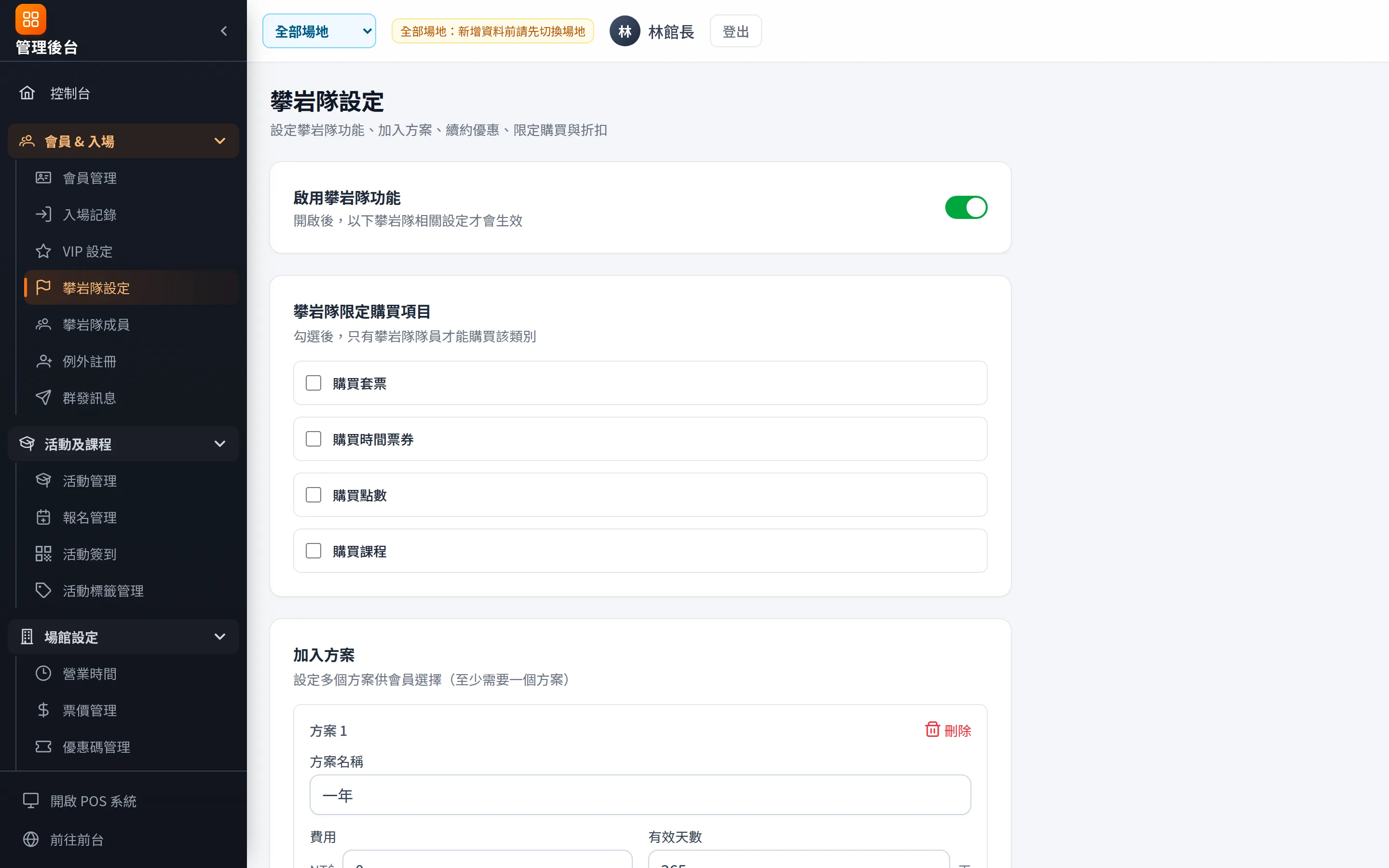Delete 方案 1 with the 刪除 button

[948, 730]
